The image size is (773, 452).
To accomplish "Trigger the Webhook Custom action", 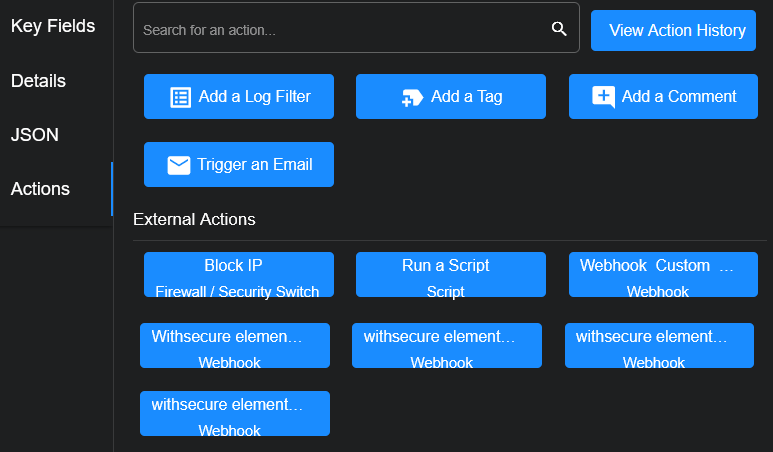I will click(x=663, y=275).
